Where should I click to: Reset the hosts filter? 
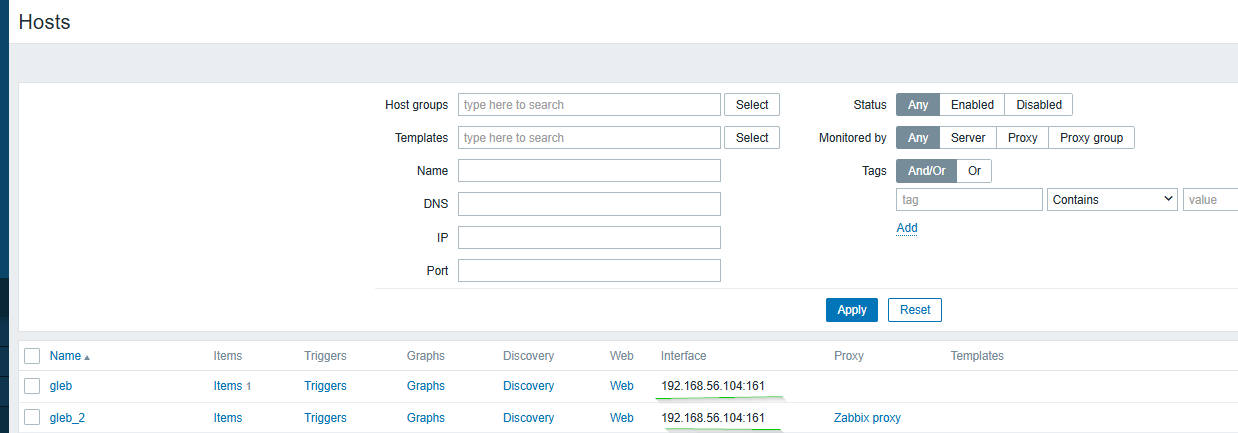(914, 310)
